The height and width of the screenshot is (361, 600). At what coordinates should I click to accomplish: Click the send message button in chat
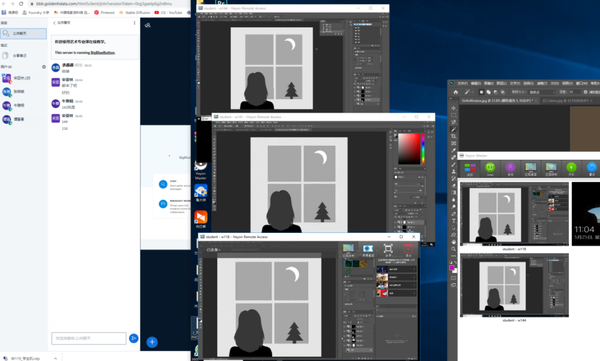pos(134,338)
